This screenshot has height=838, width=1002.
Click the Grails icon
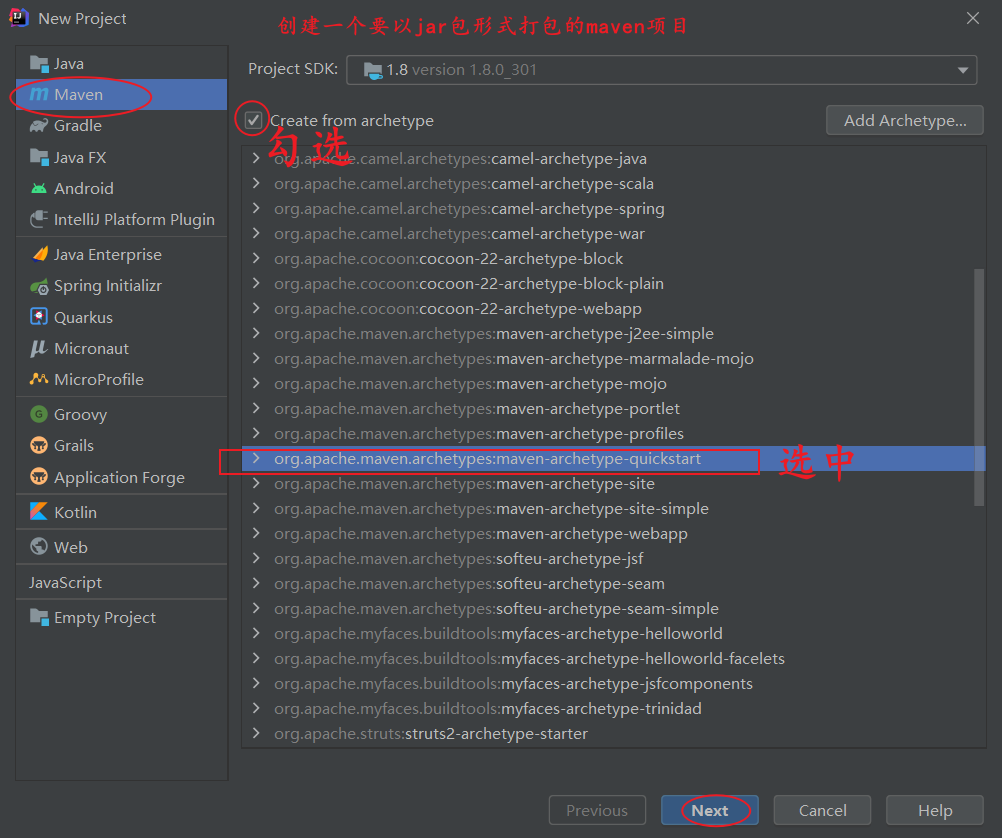(x=39, y=446)
